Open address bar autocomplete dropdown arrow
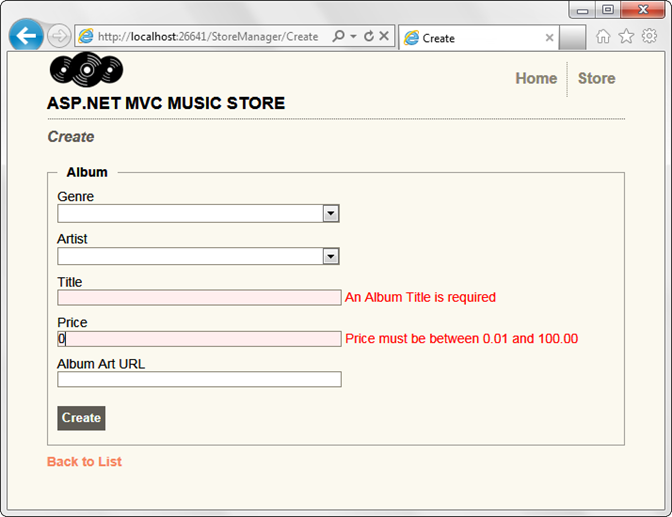Image resolution: width=672 pixels, height=517 pixels. pos(353,36)
